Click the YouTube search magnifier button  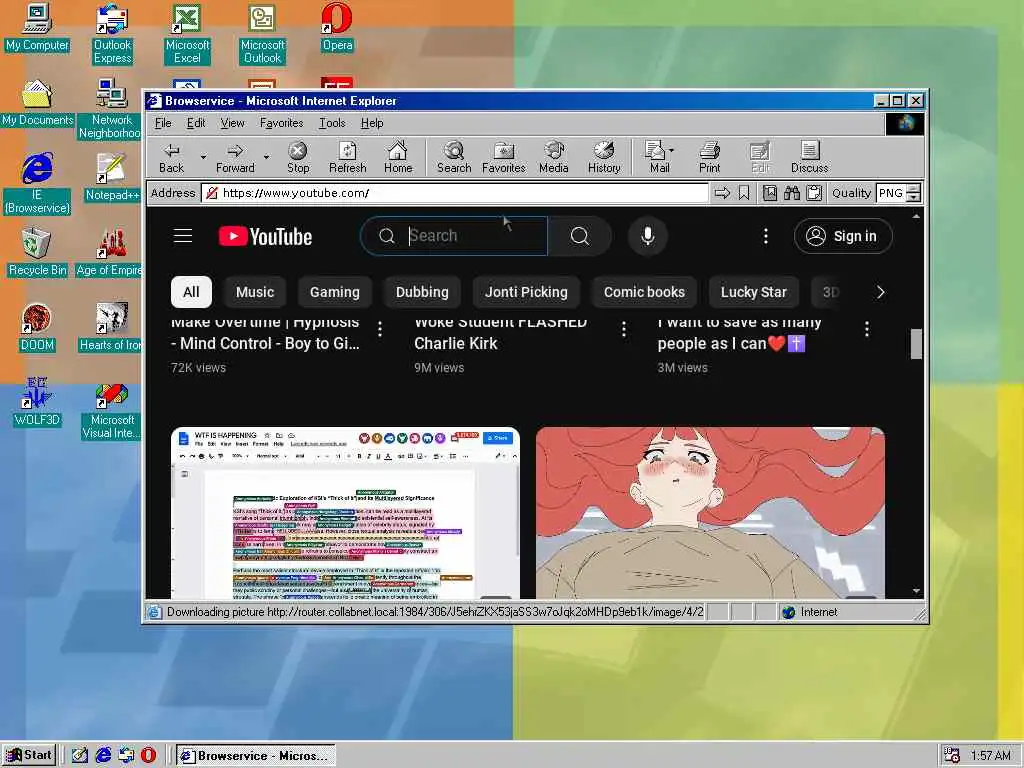coord(579,236)
